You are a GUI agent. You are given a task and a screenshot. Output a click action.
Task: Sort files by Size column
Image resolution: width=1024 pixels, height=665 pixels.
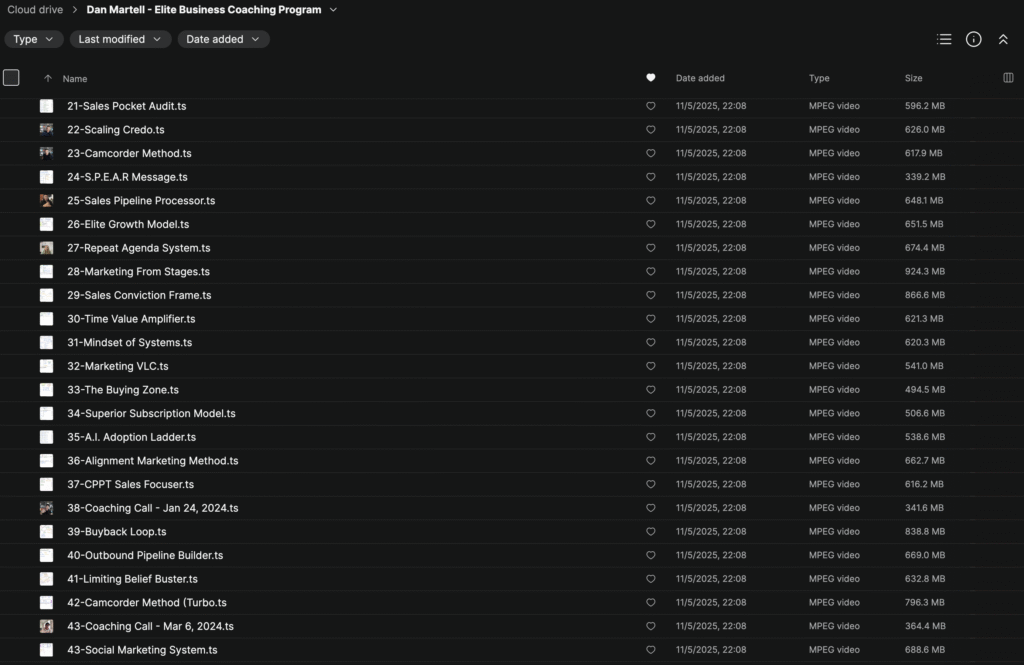click(914, 78)
